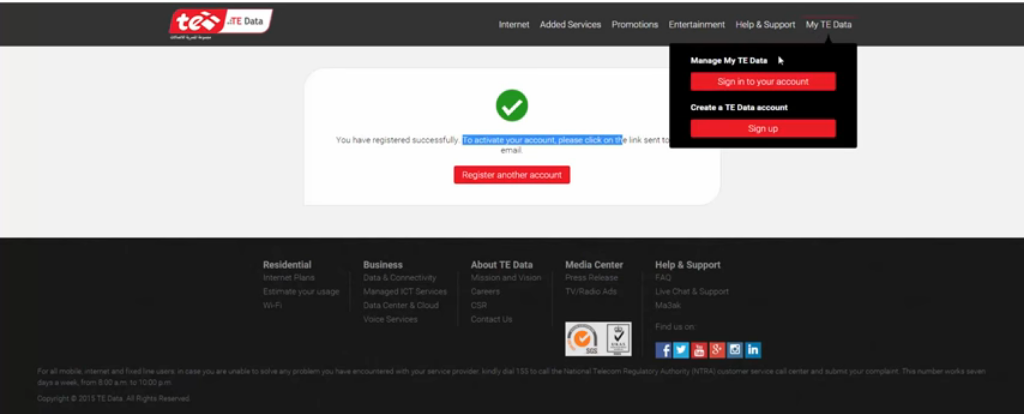Open Managed ICT Services link
The width and height of the screenshot is (1024, 414).
tap(405, 292)
